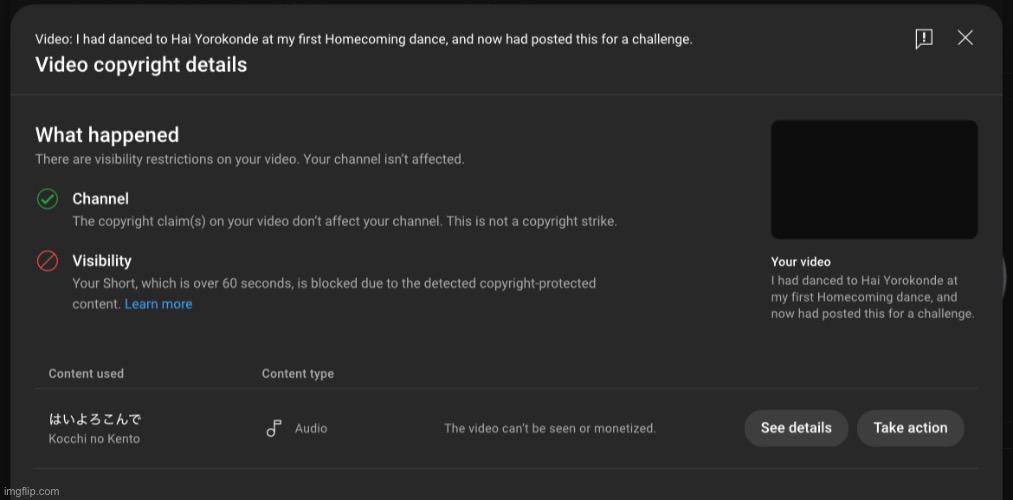The image size is (1013, 500).
Task: Click the Kocchi no Kento artist name
Action: 94,439
